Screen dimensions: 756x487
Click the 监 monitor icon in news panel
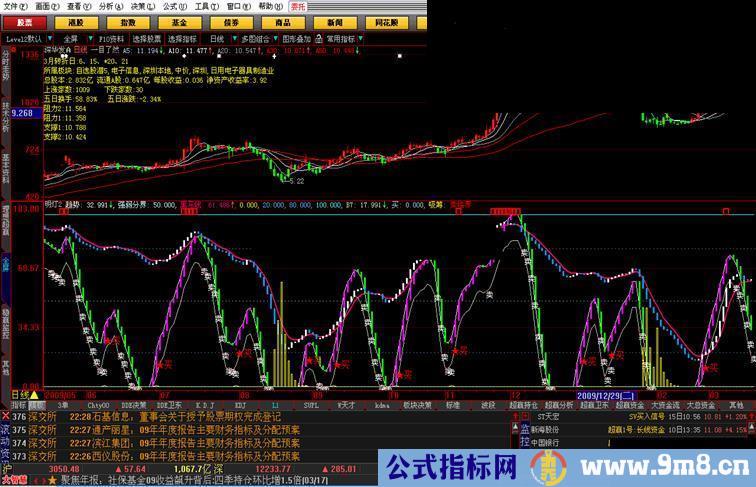(x=525, y=427)
